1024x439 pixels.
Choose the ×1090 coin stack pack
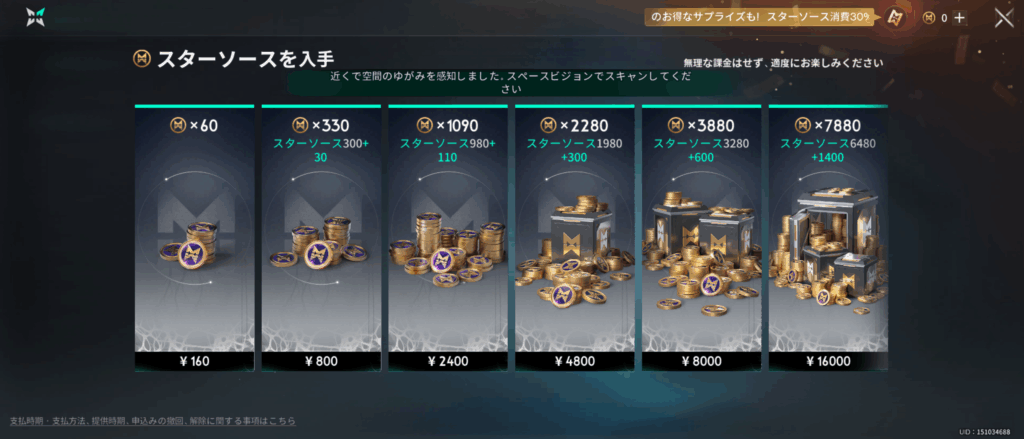447,250
